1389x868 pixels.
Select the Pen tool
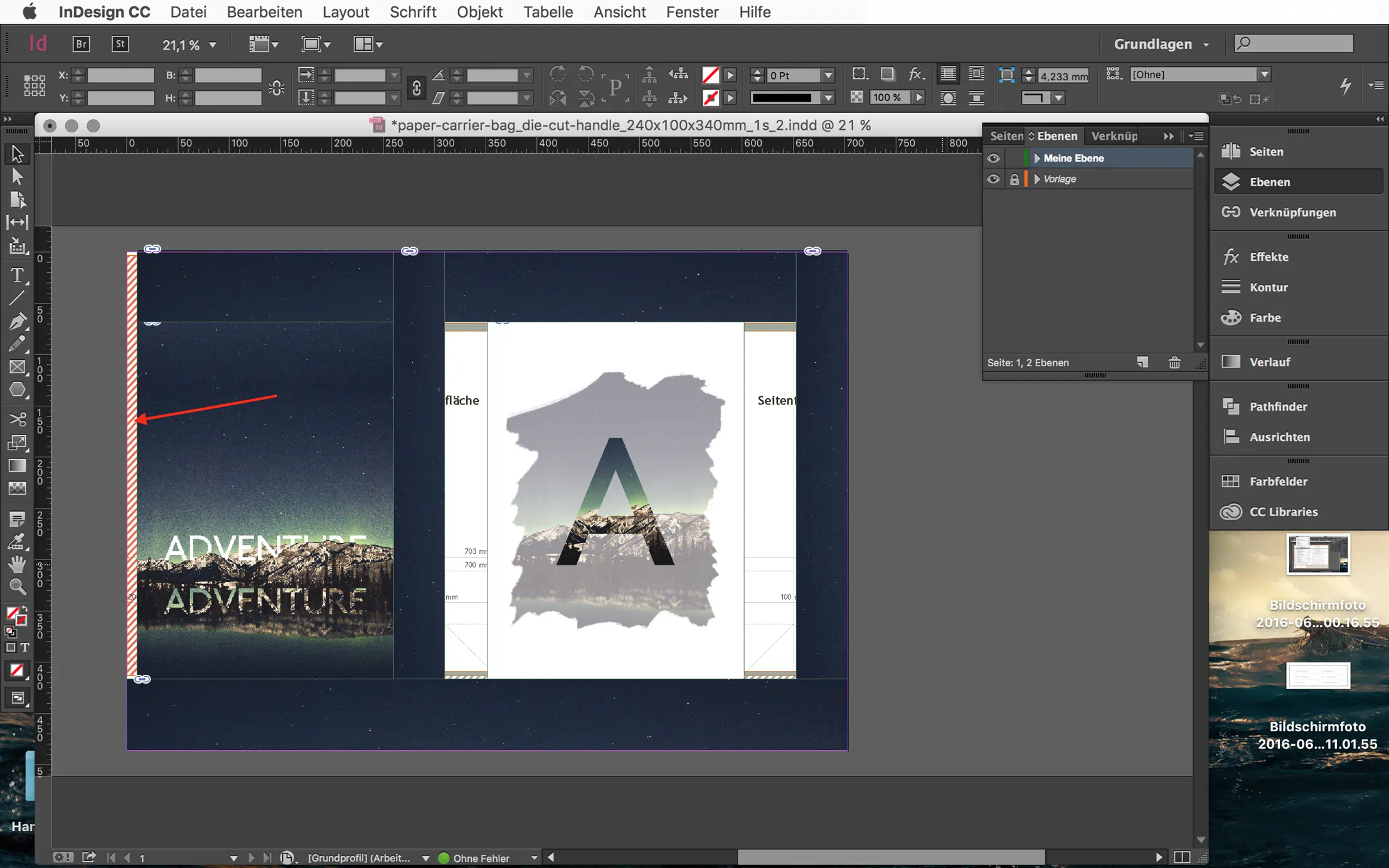tap(17, 321)
